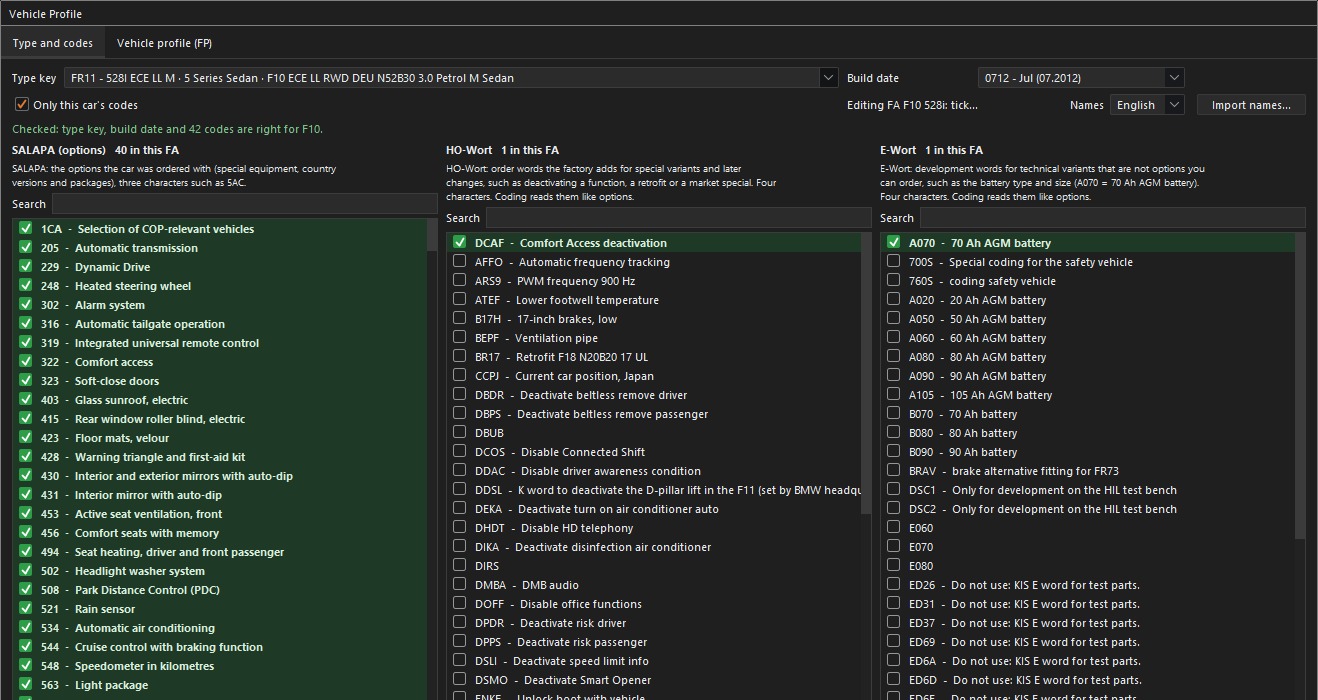Select the '205 - Automatic transmission' row text
The height and width of the screenshot is (700, 1318).
coord(119,248)
